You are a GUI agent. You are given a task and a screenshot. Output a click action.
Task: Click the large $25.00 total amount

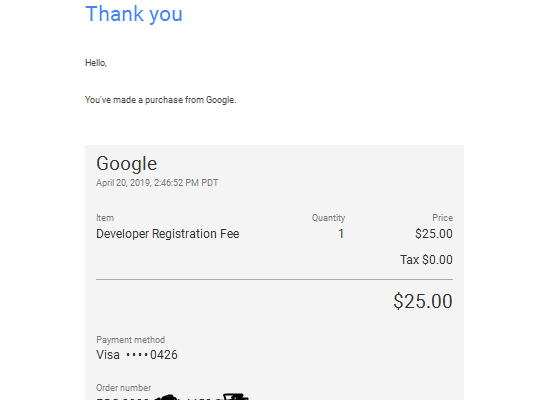click(423, 301)
